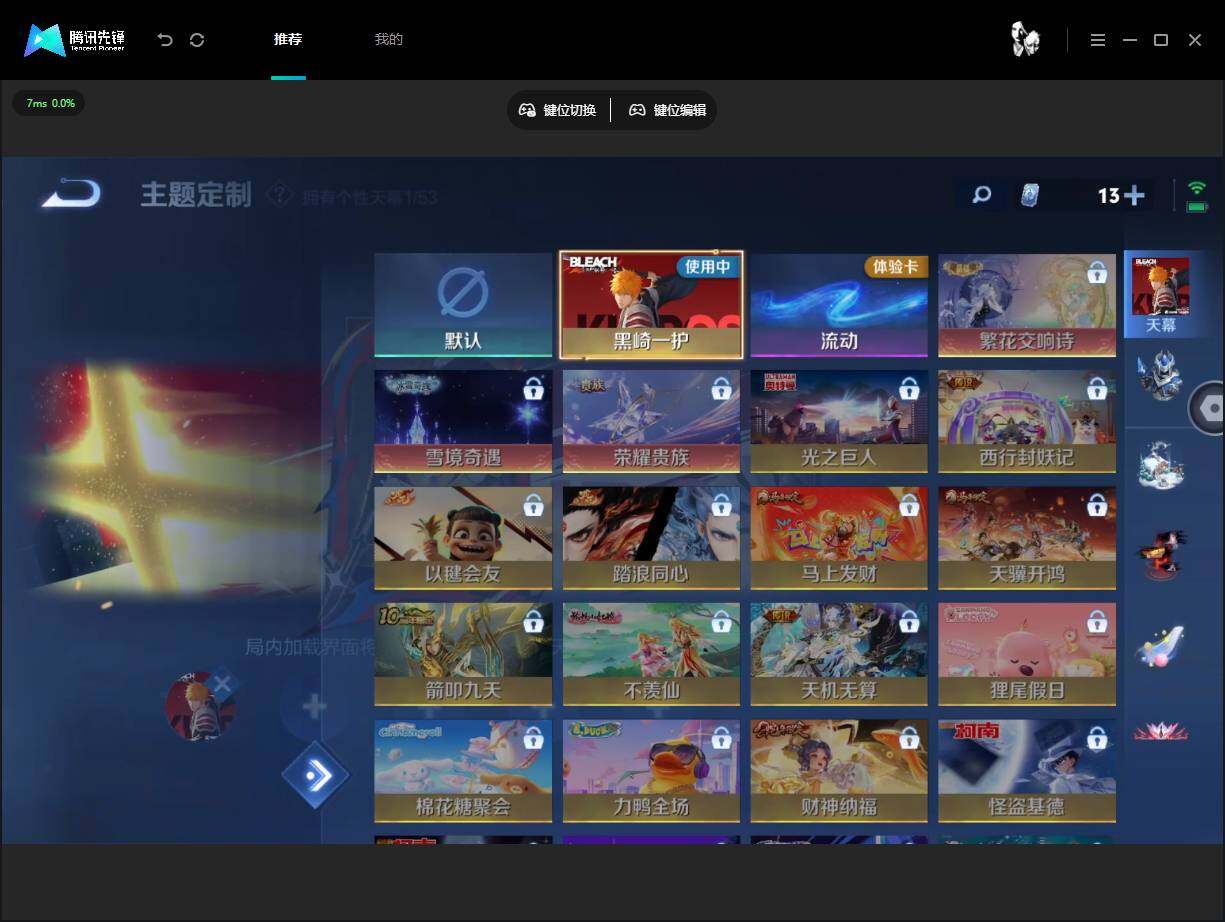This screenshot has height=922, width=1225.
Task: Click the lock icon on 马上发财
Action: (909, 505)
